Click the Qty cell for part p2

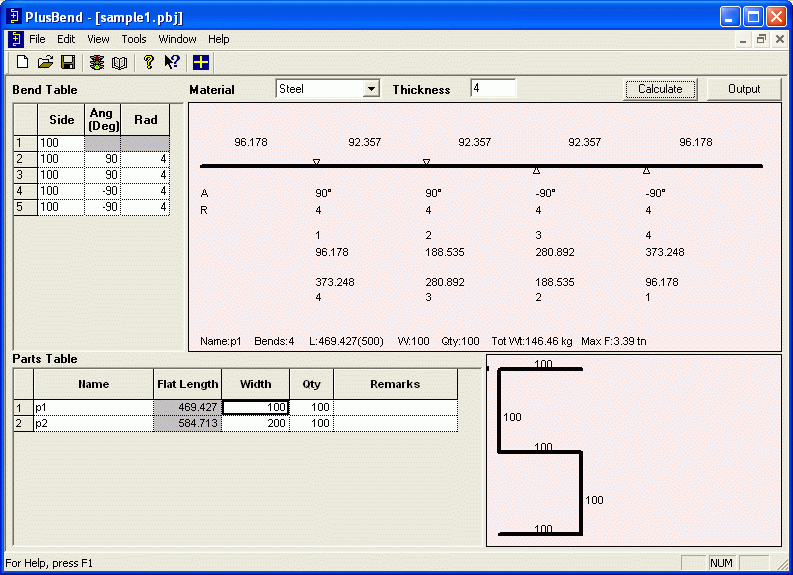[311, 424]
